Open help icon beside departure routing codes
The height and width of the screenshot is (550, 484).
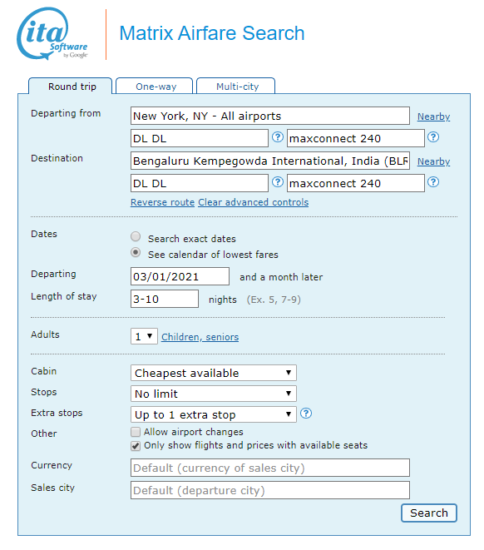tap(277, 137)
